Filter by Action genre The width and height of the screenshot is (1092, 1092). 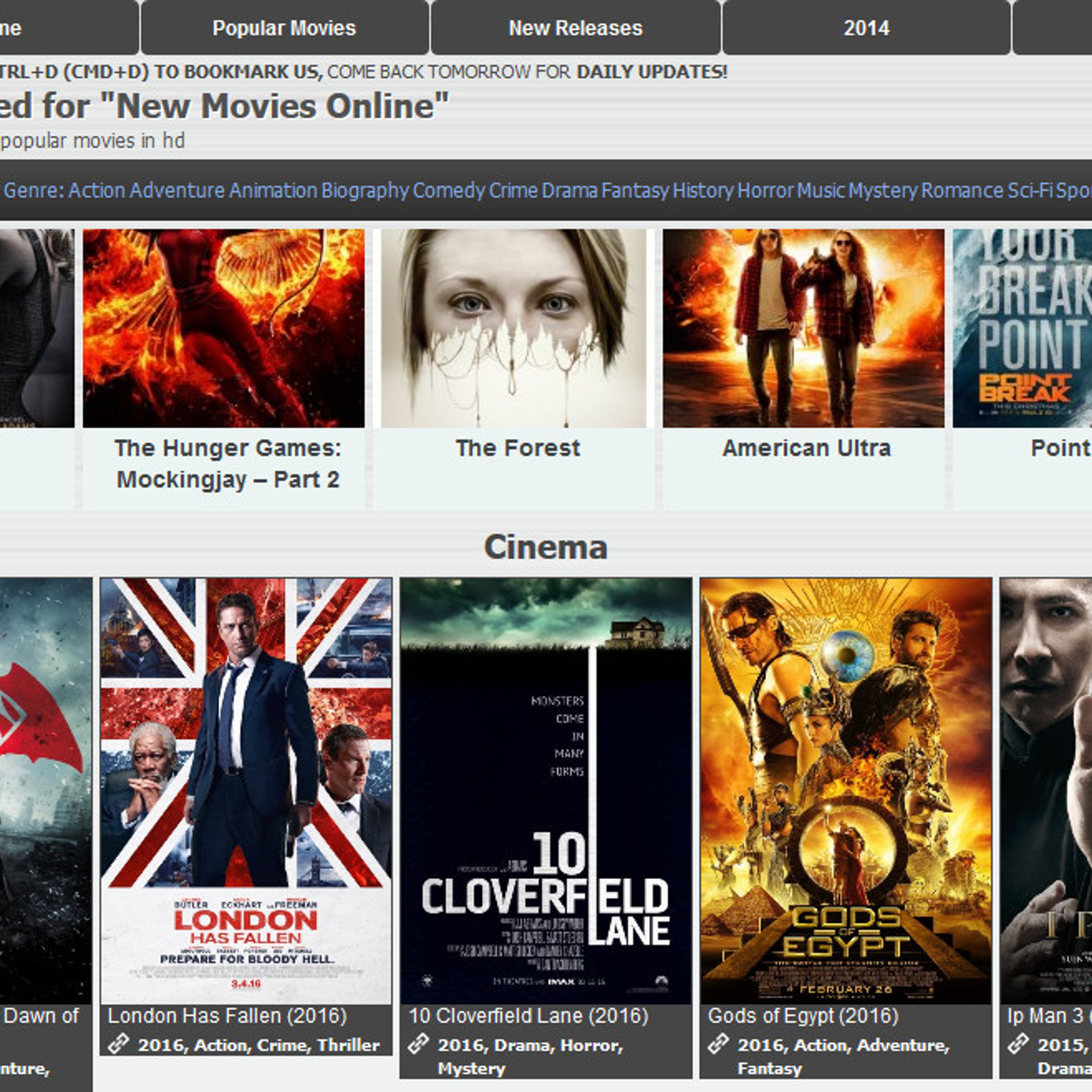pos(96,190)
